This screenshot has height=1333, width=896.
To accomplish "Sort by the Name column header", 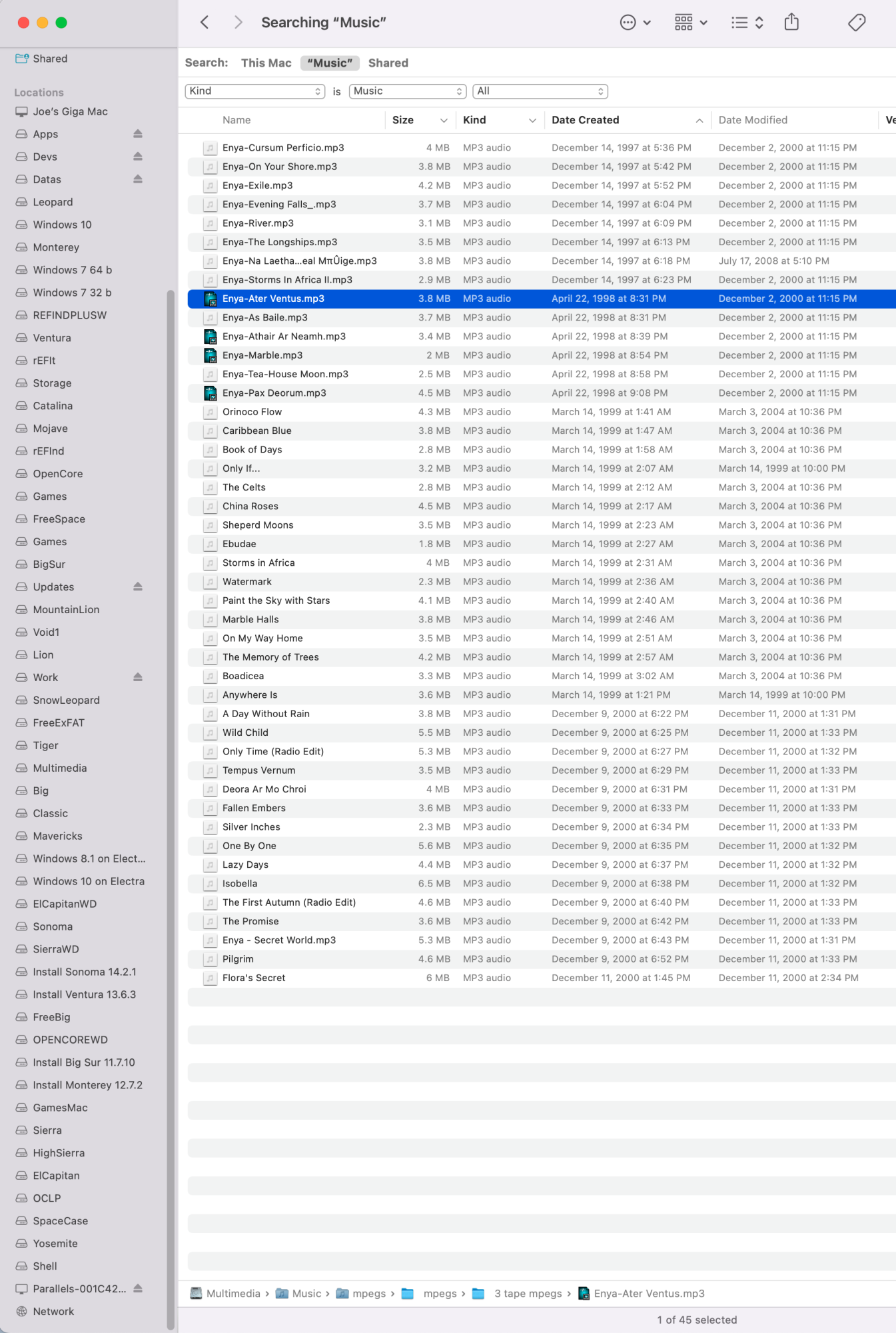I will point(236,120).
